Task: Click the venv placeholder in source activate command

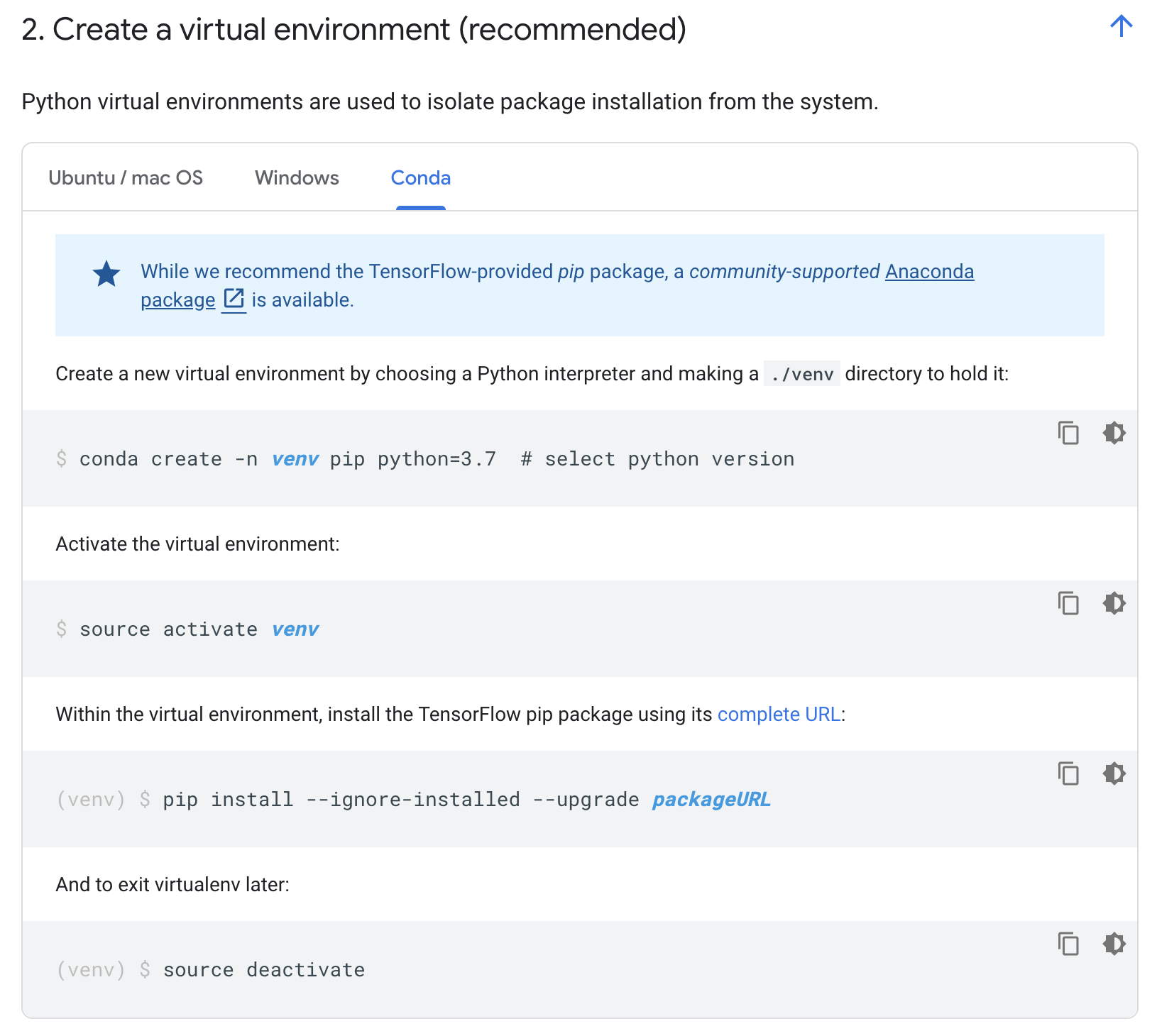Action: point(295,629)
